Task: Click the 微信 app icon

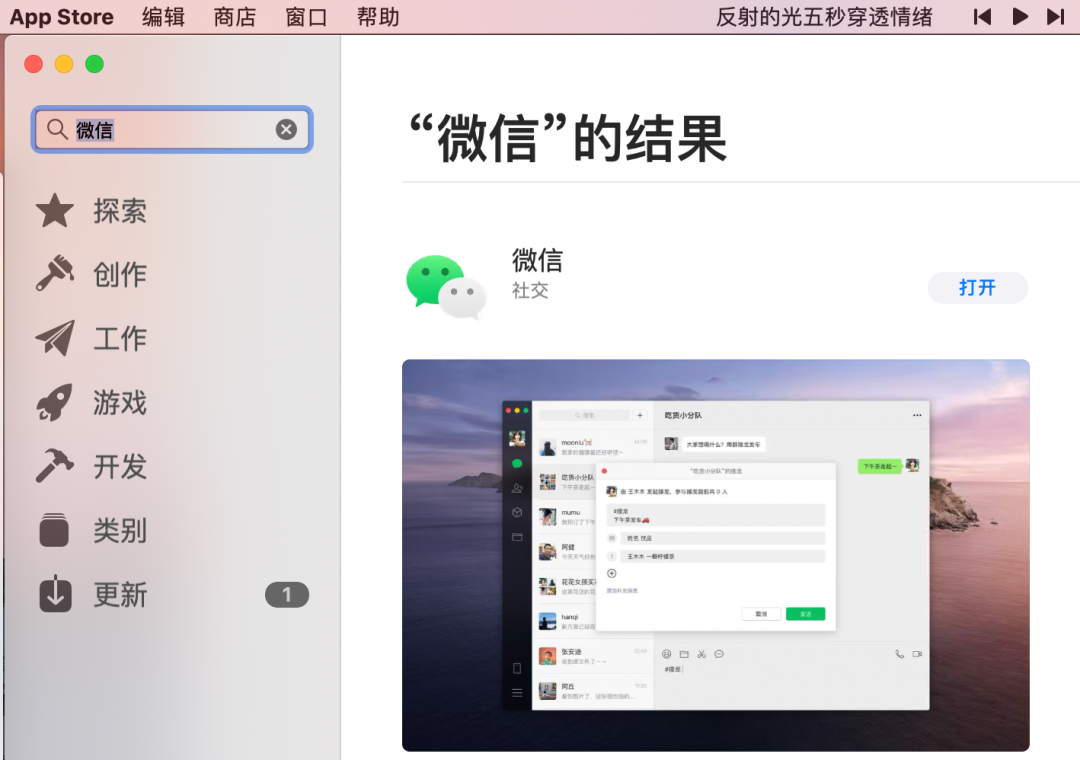Action: point(446,287)
